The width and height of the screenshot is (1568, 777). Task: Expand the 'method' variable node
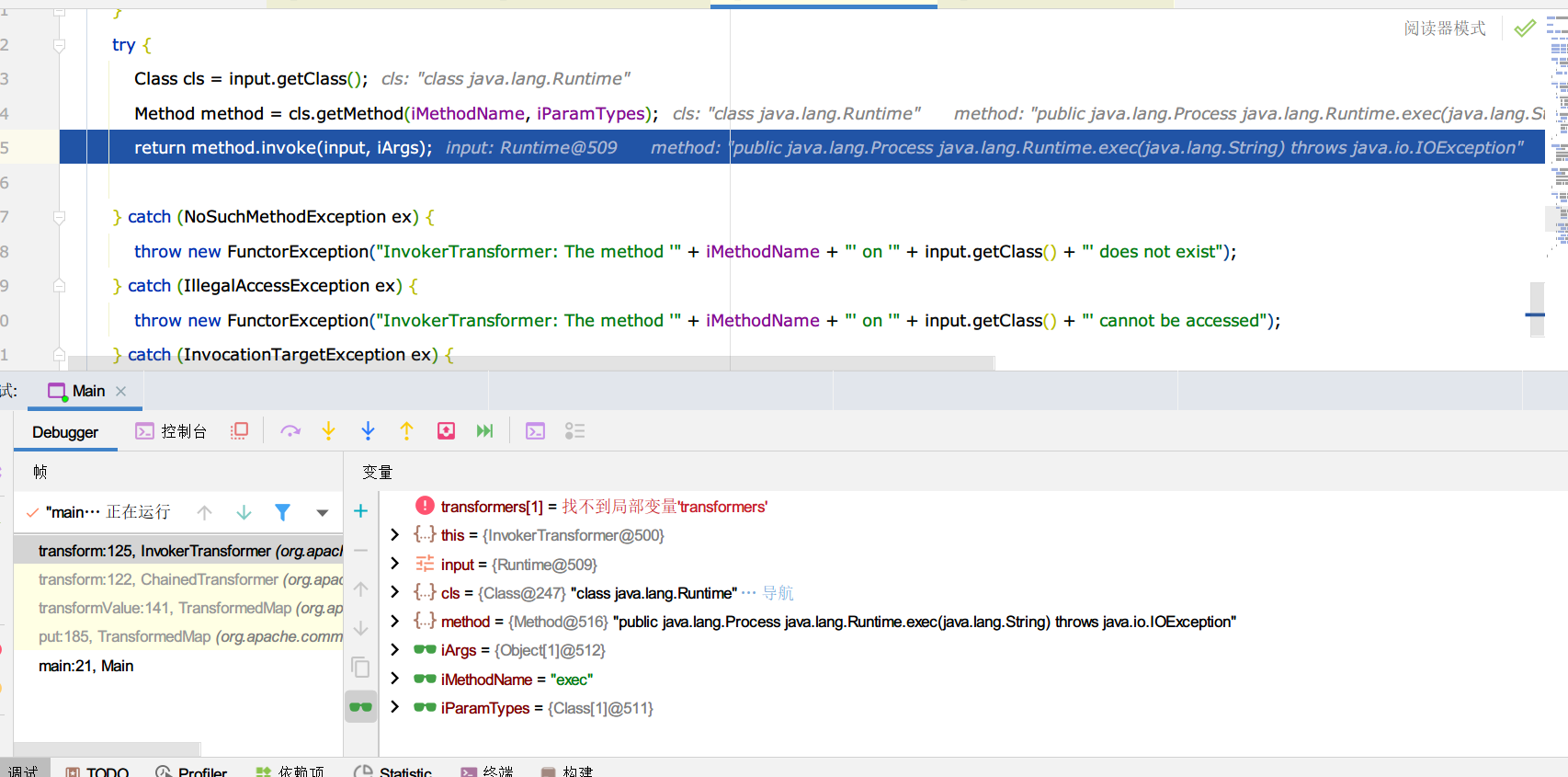pyautogui.click(x=395, y=622)
